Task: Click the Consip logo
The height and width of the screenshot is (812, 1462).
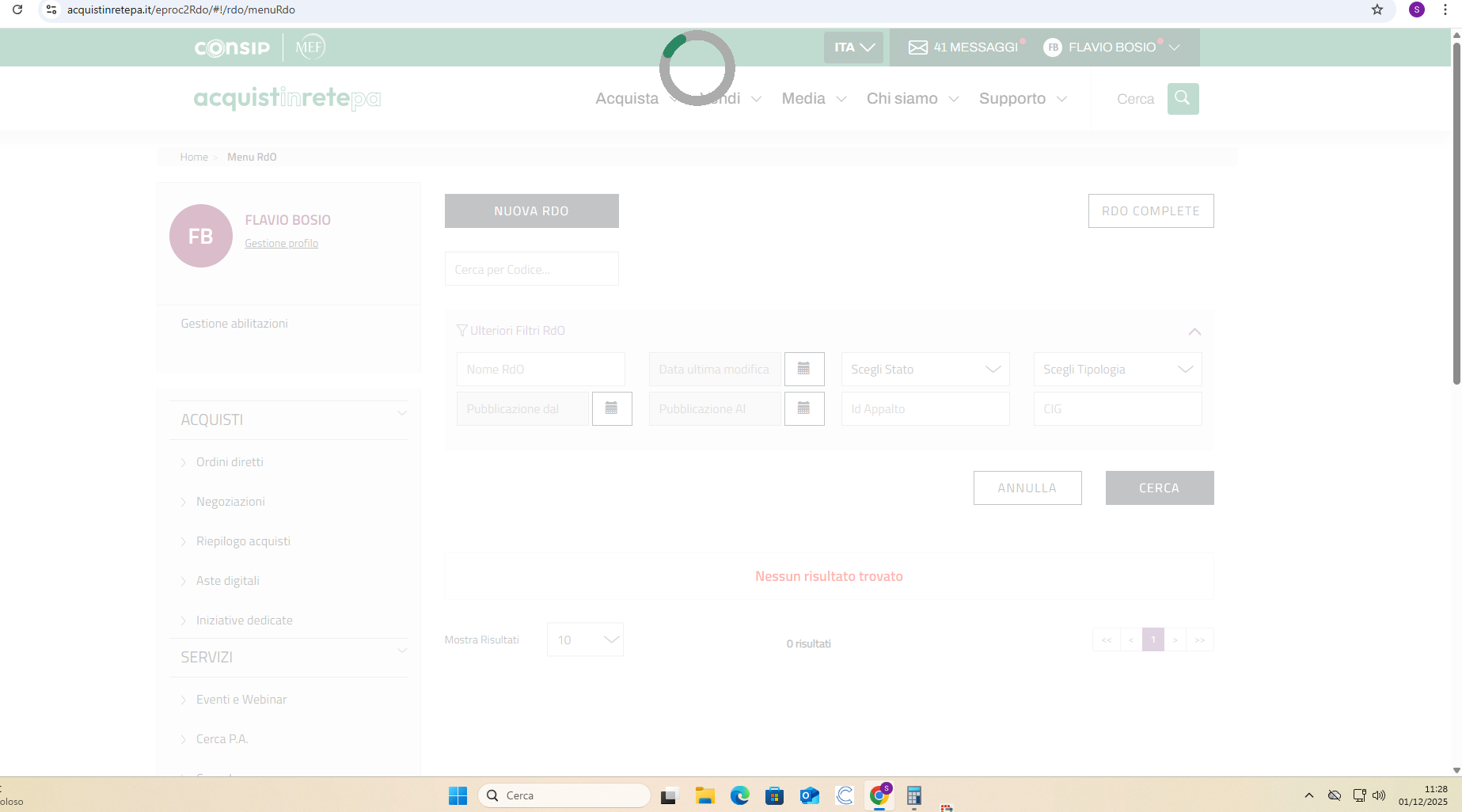Action: pos(232,47)
